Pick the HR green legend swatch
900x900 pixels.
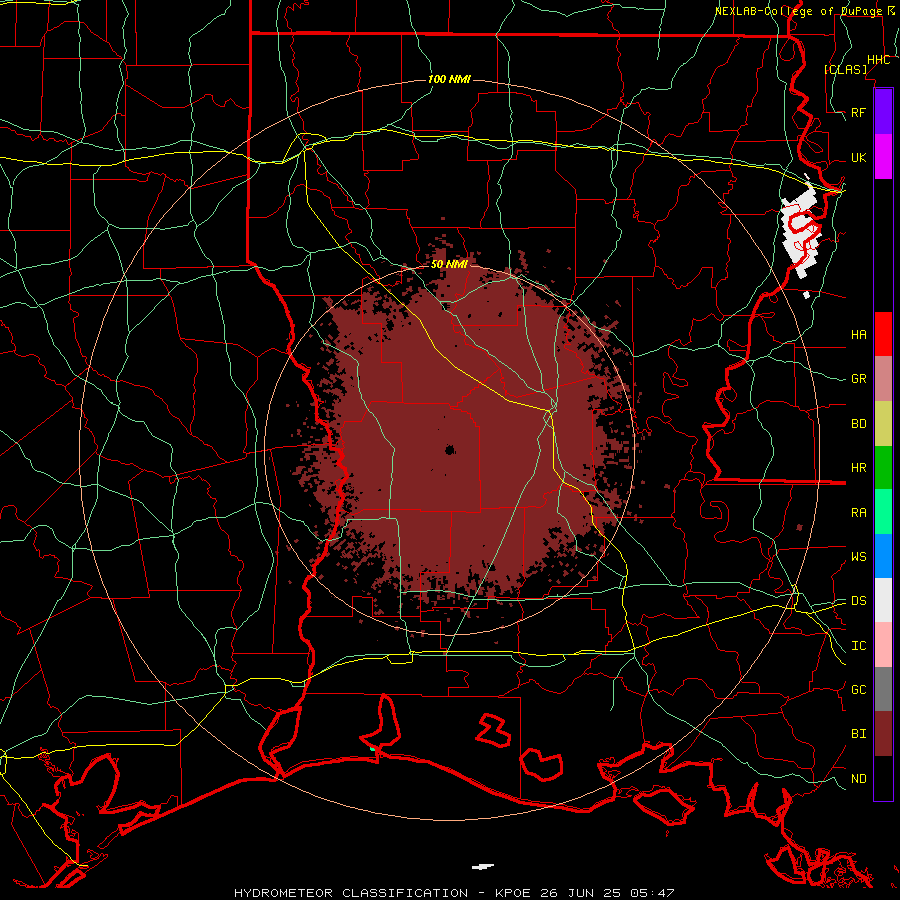[883, 467]
